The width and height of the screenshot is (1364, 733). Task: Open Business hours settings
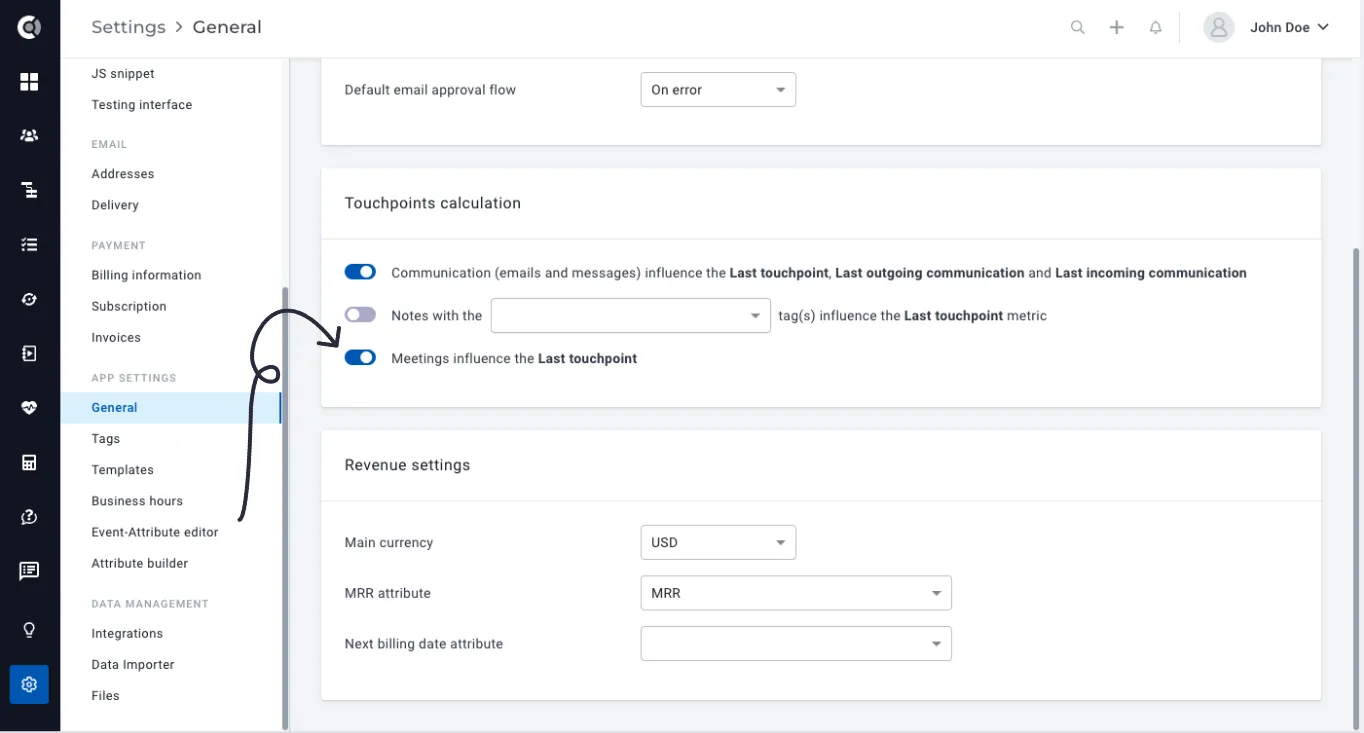point(137,501)
